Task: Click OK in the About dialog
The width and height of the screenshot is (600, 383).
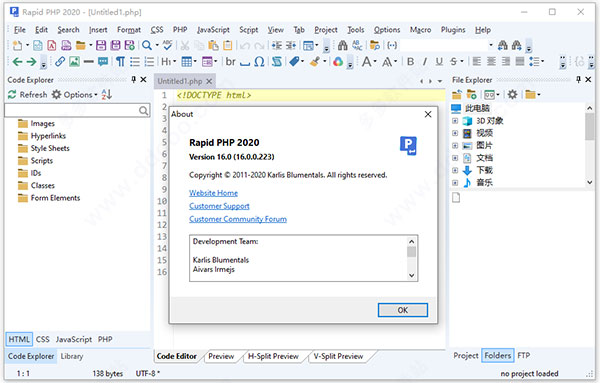Action: (403, 310)
